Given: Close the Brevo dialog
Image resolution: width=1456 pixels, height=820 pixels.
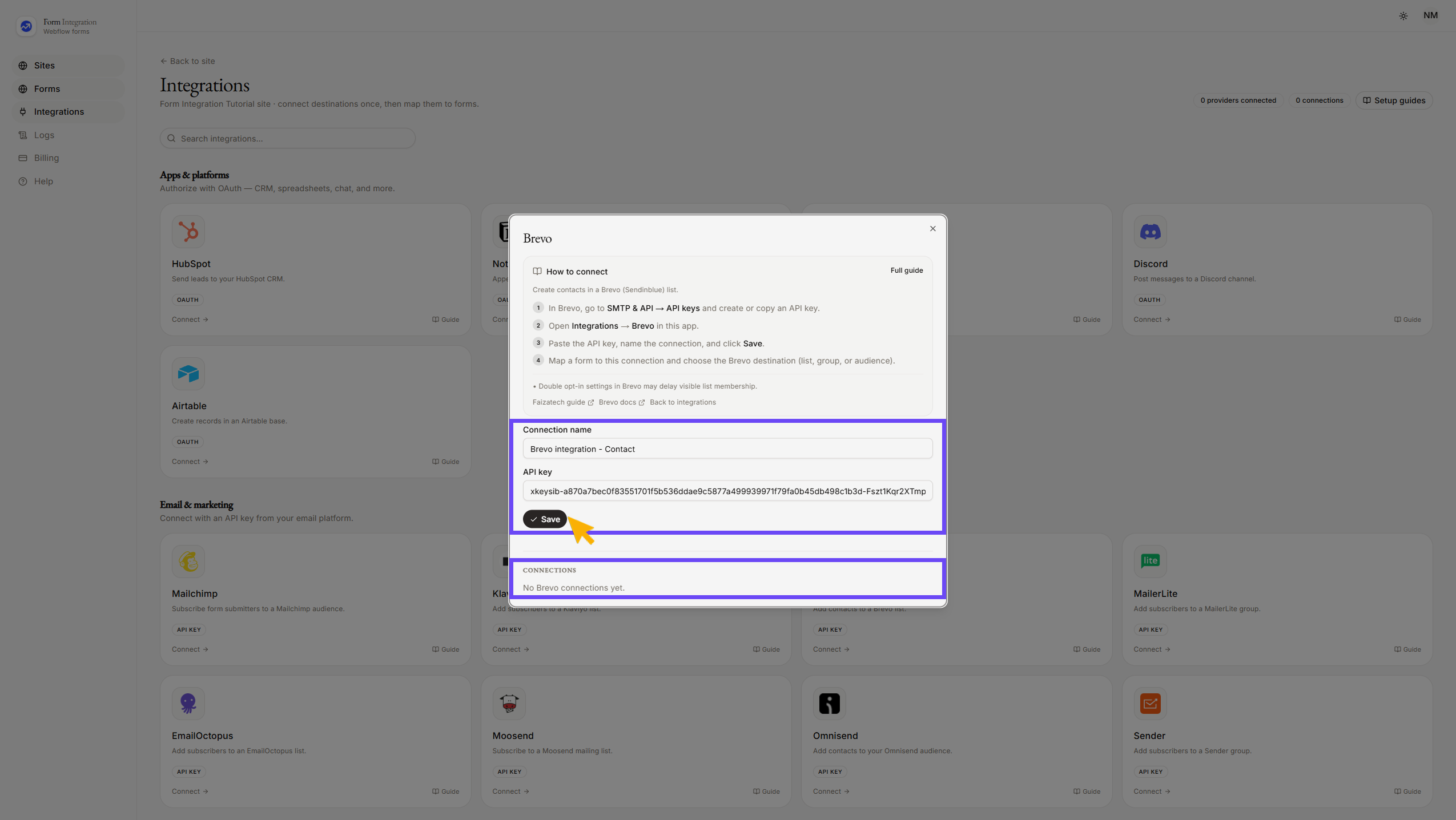Looking at the screenshot, I should pos(932,229).
